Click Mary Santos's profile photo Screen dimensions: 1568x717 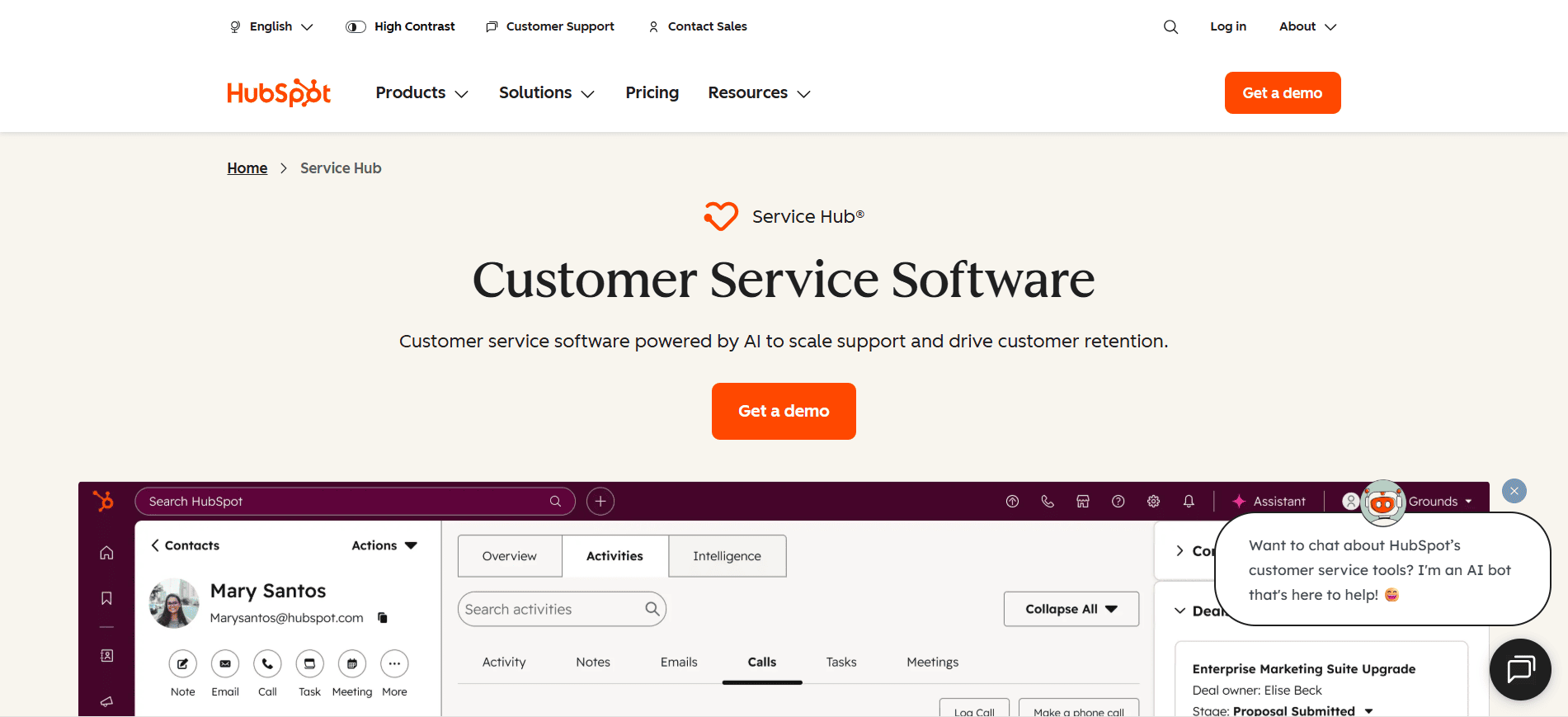click(174, 603)
